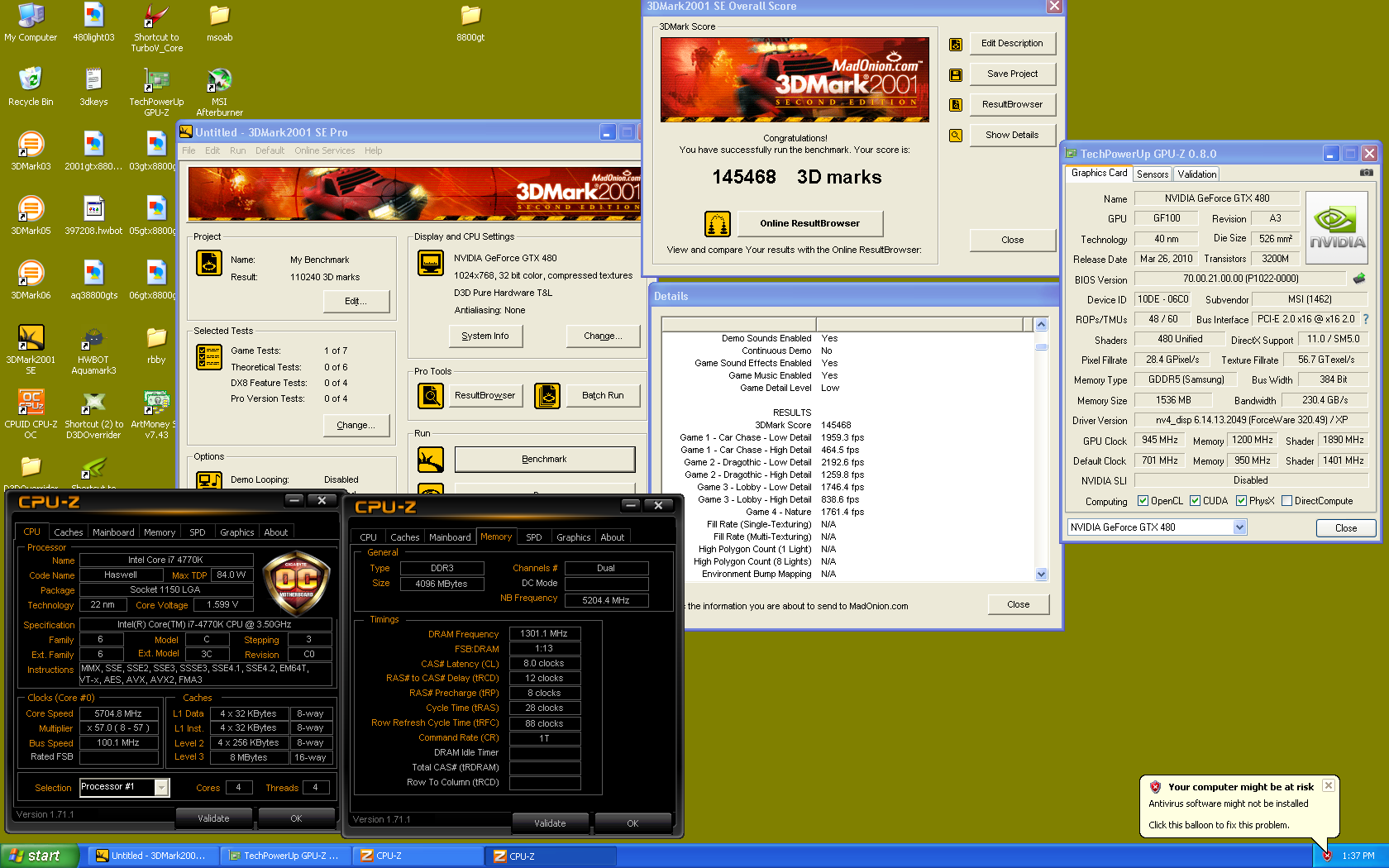Close the antivirus risk balloon
1389x868 pixels.
point(1329,786)
